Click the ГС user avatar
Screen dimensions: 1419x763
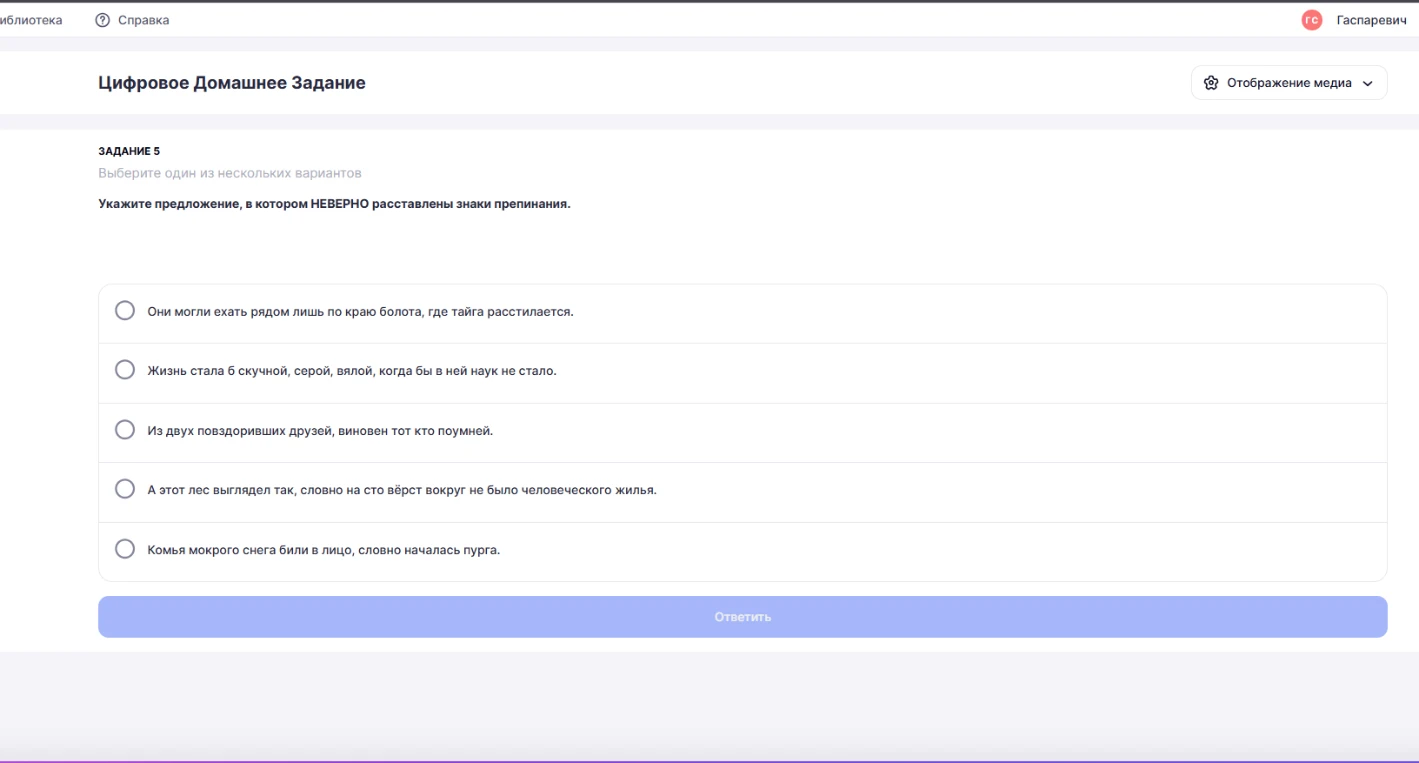click(1312, 20)
